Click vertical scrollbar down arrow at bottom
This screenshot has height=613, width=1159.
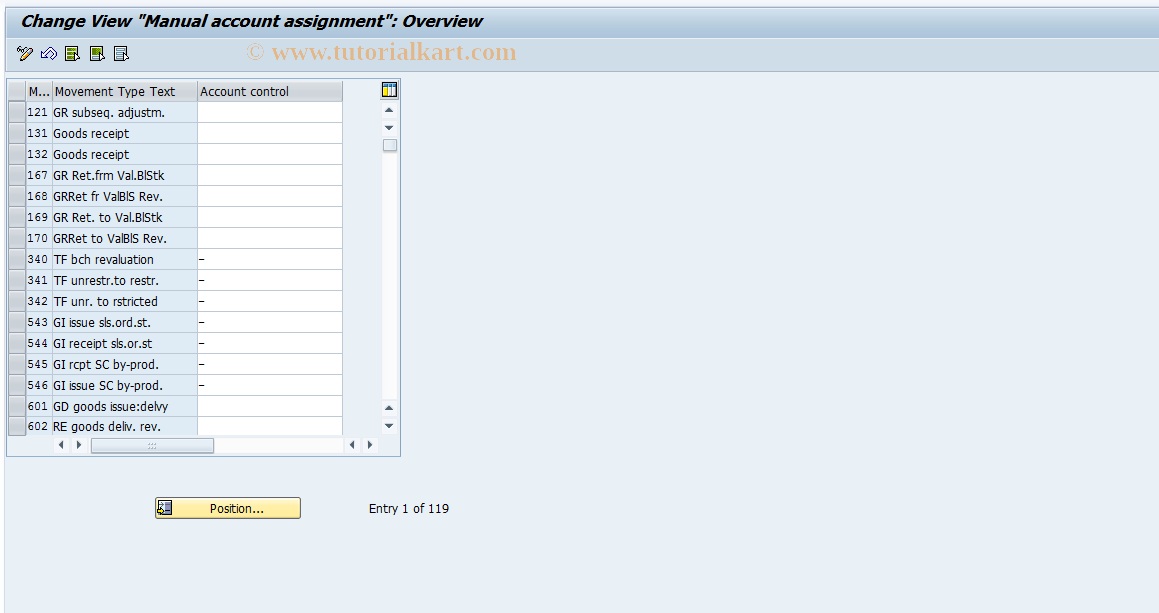point(390,426)
